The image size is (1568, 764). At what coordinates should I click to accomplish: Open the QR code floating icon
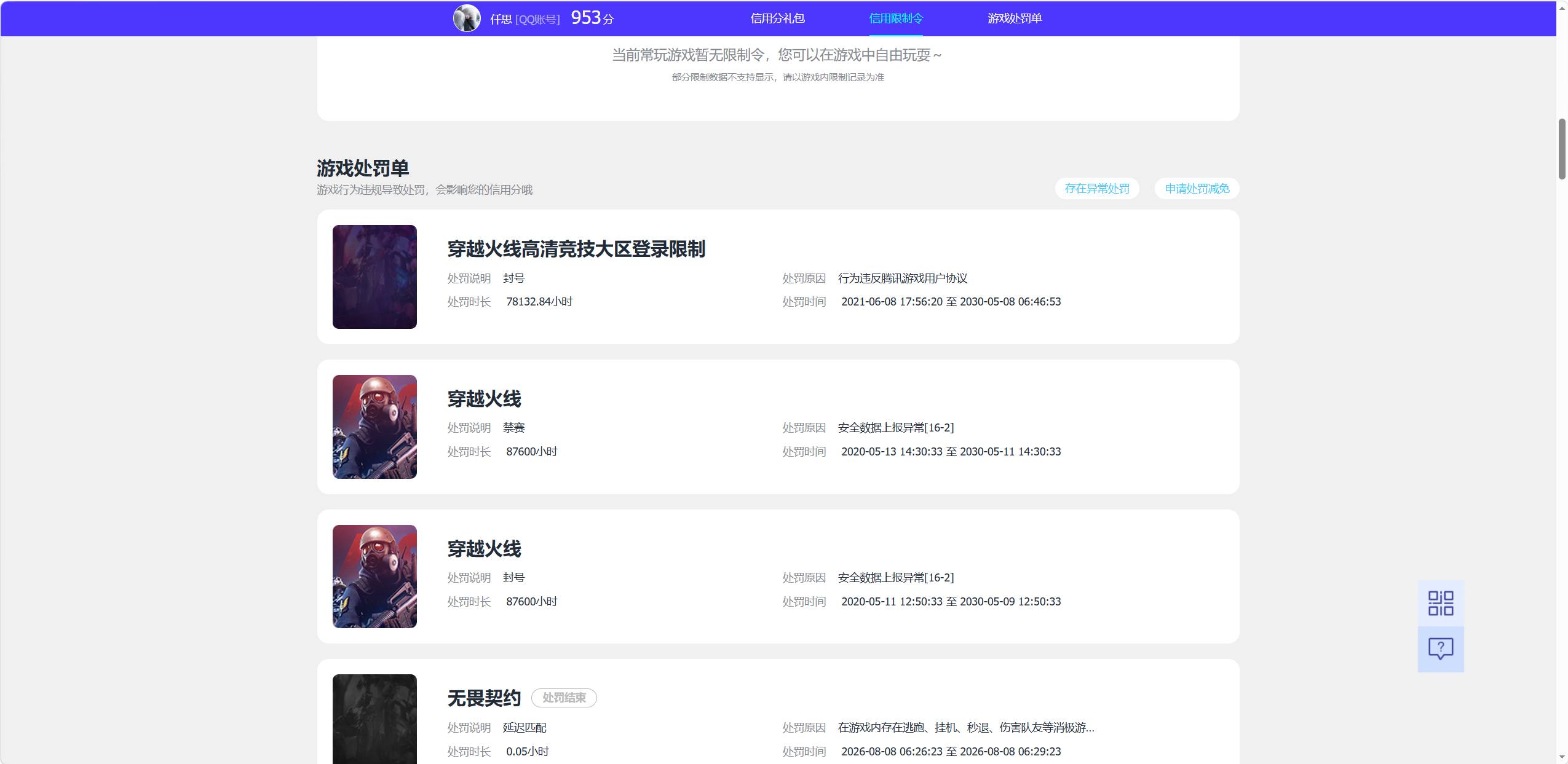[1441, 603]
